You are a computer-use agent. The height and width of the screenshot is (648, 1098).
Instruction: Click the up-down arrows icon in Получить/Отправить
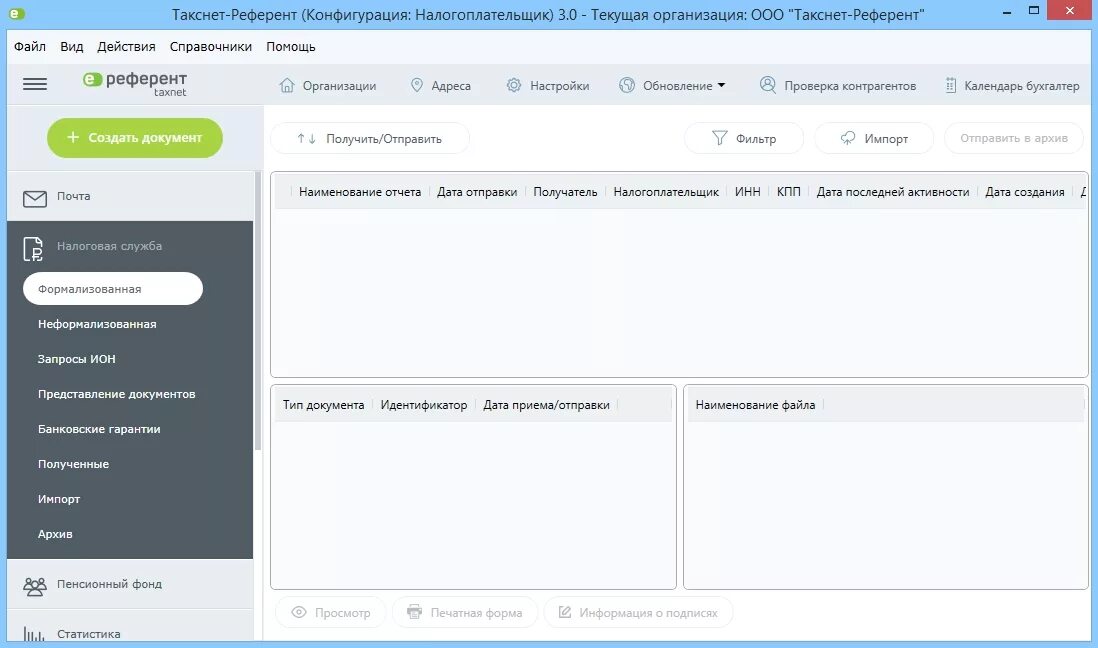(306, 139)
